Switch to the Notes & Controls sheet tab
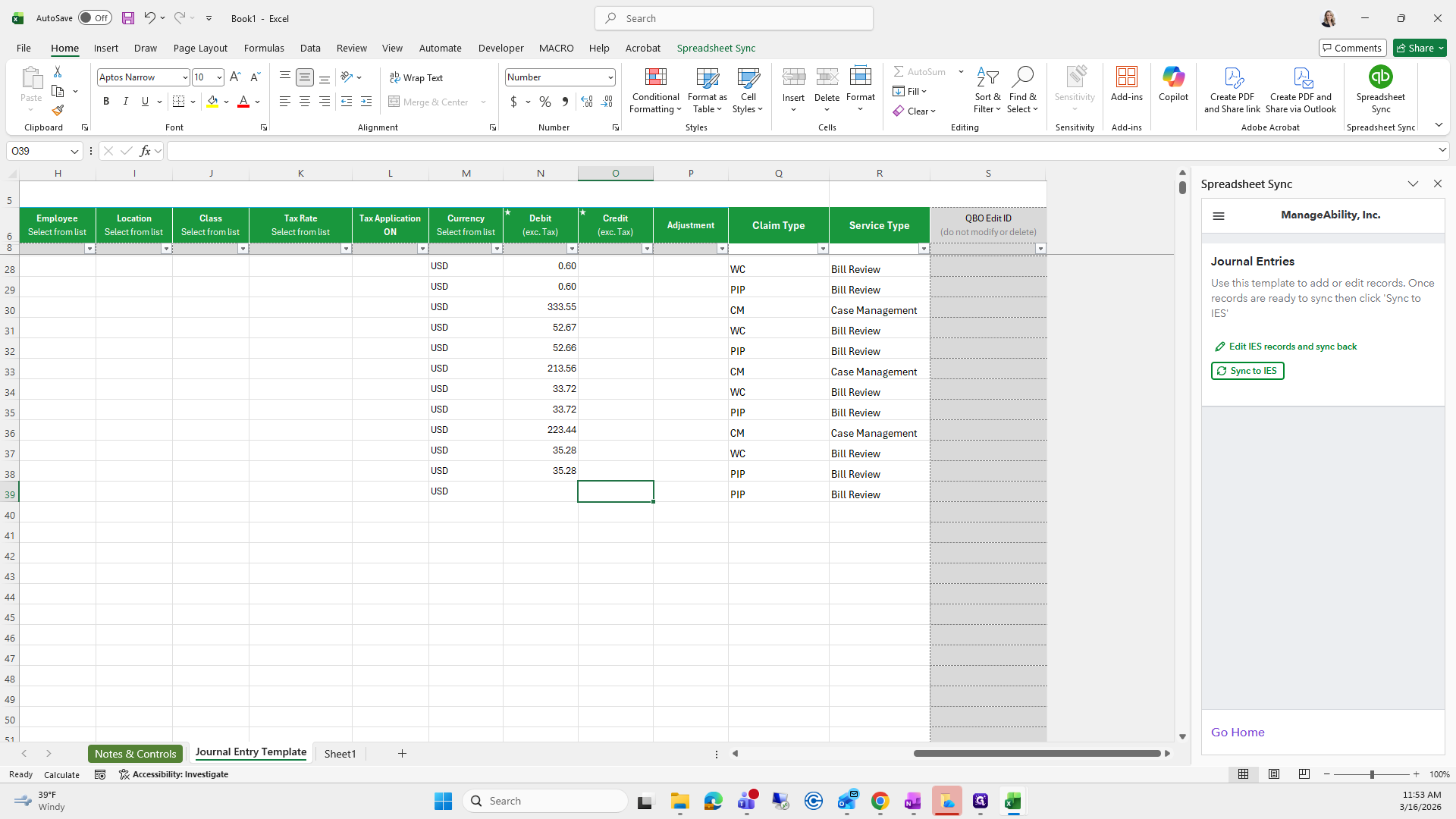1456x819 pixels. (135, 754)
